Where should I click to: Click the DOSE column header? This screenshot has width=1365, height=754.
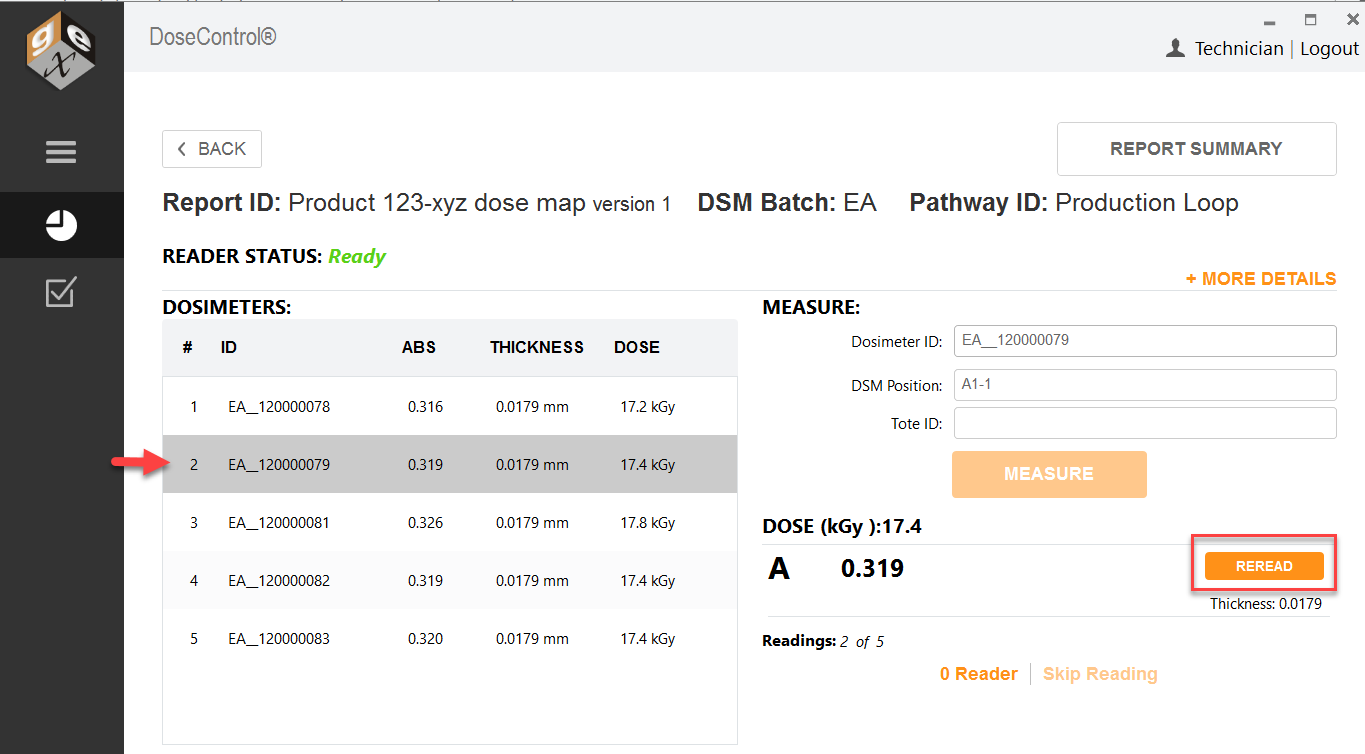point(637,348)
